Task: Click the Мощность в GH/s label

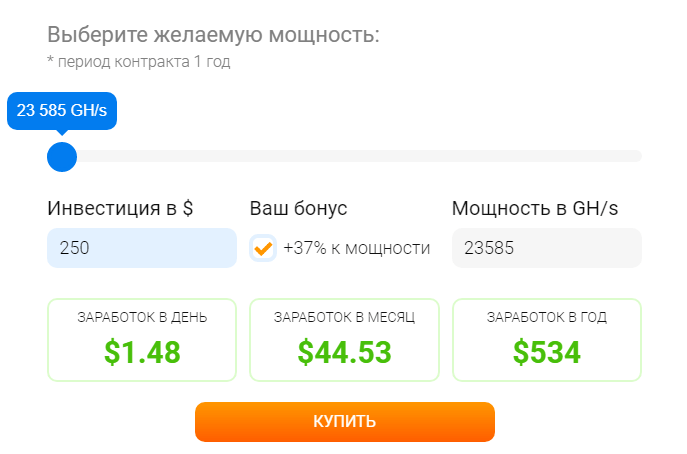Action: (535, 209)
